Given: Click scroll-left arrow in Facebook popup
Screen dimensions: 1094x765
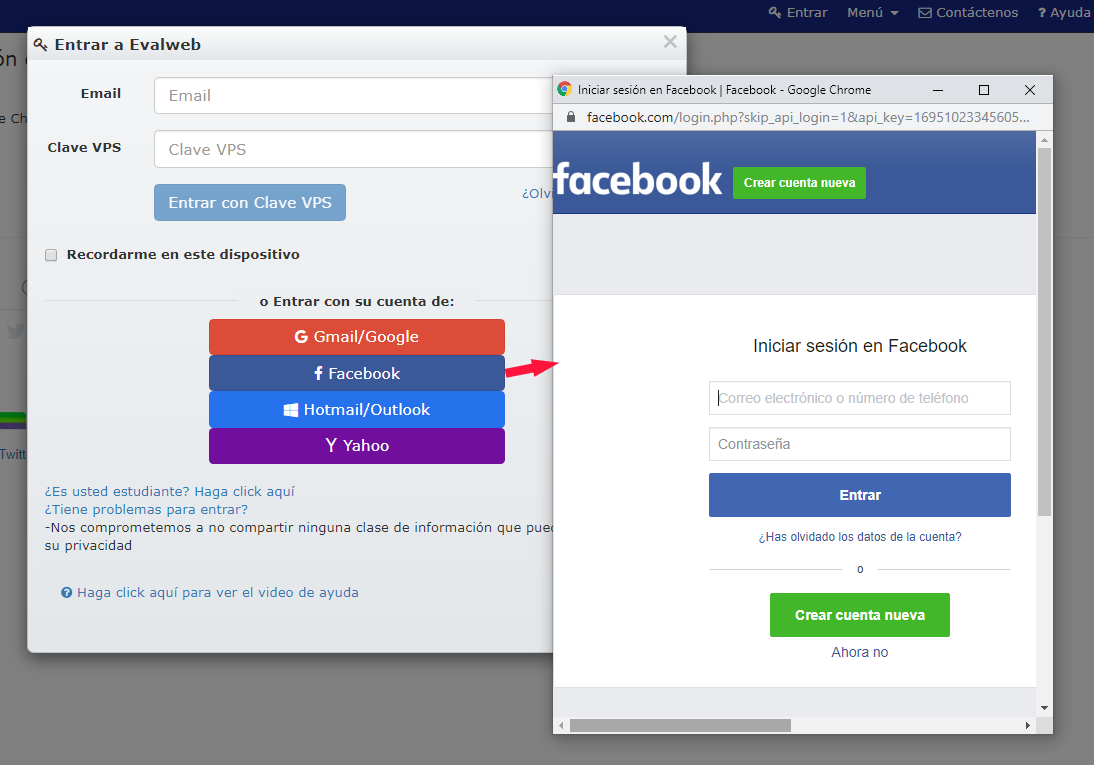Looking at the screenshot, I should point(561,725).
